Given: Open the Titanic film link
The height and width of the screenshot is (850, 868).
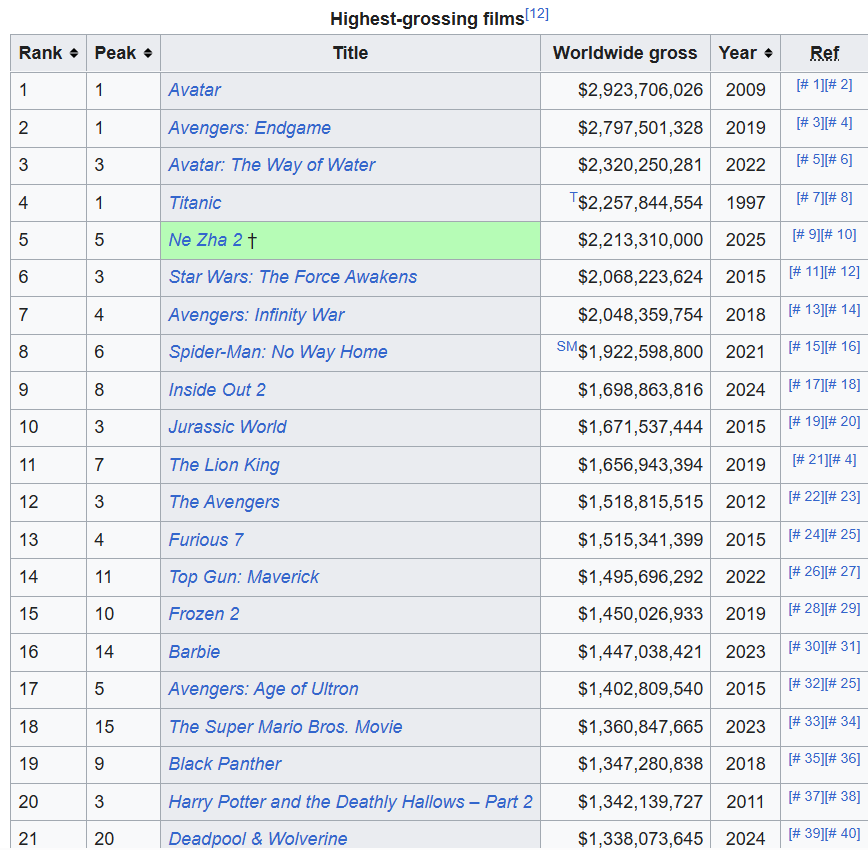Looking at the screenshot, I should (x=195, y=203).
